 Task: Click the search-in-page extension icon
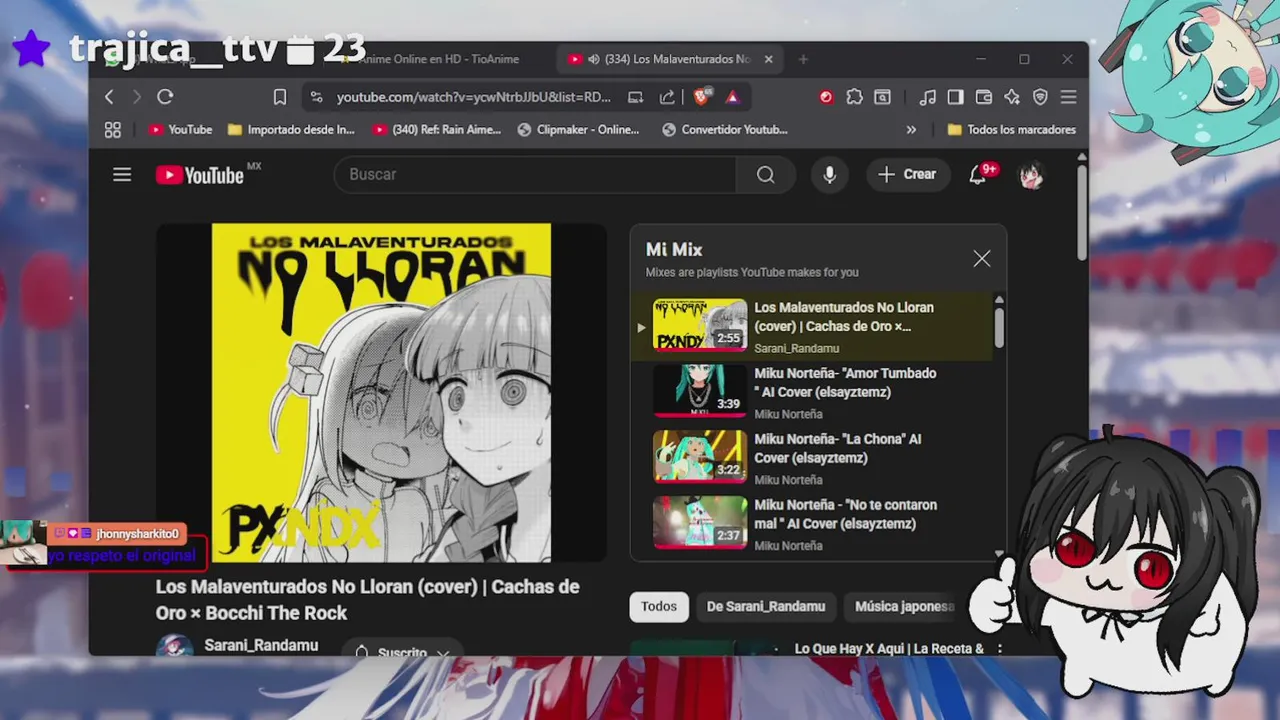point(882,97)
